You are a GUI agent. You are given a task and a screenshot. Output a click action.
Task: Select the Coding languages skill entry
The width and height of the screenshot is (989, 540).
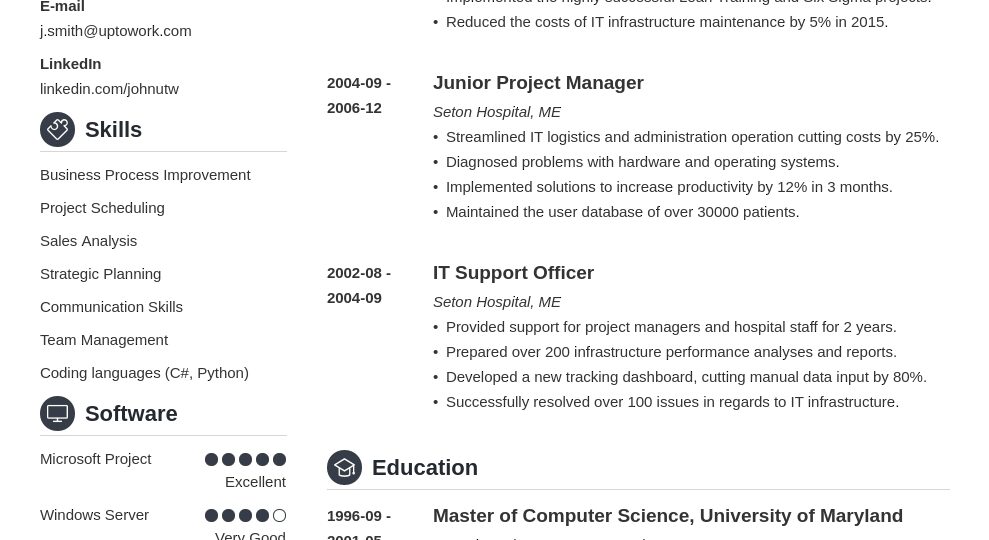click(x=144, y=373)
